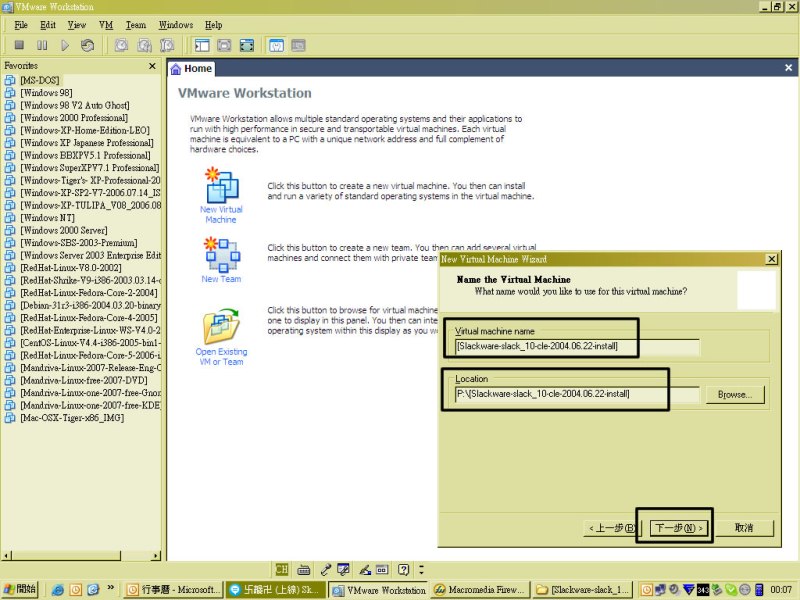Screen dimensions: 800x600
Task: Click the Suspend pause icon
Action: [42, 45]
